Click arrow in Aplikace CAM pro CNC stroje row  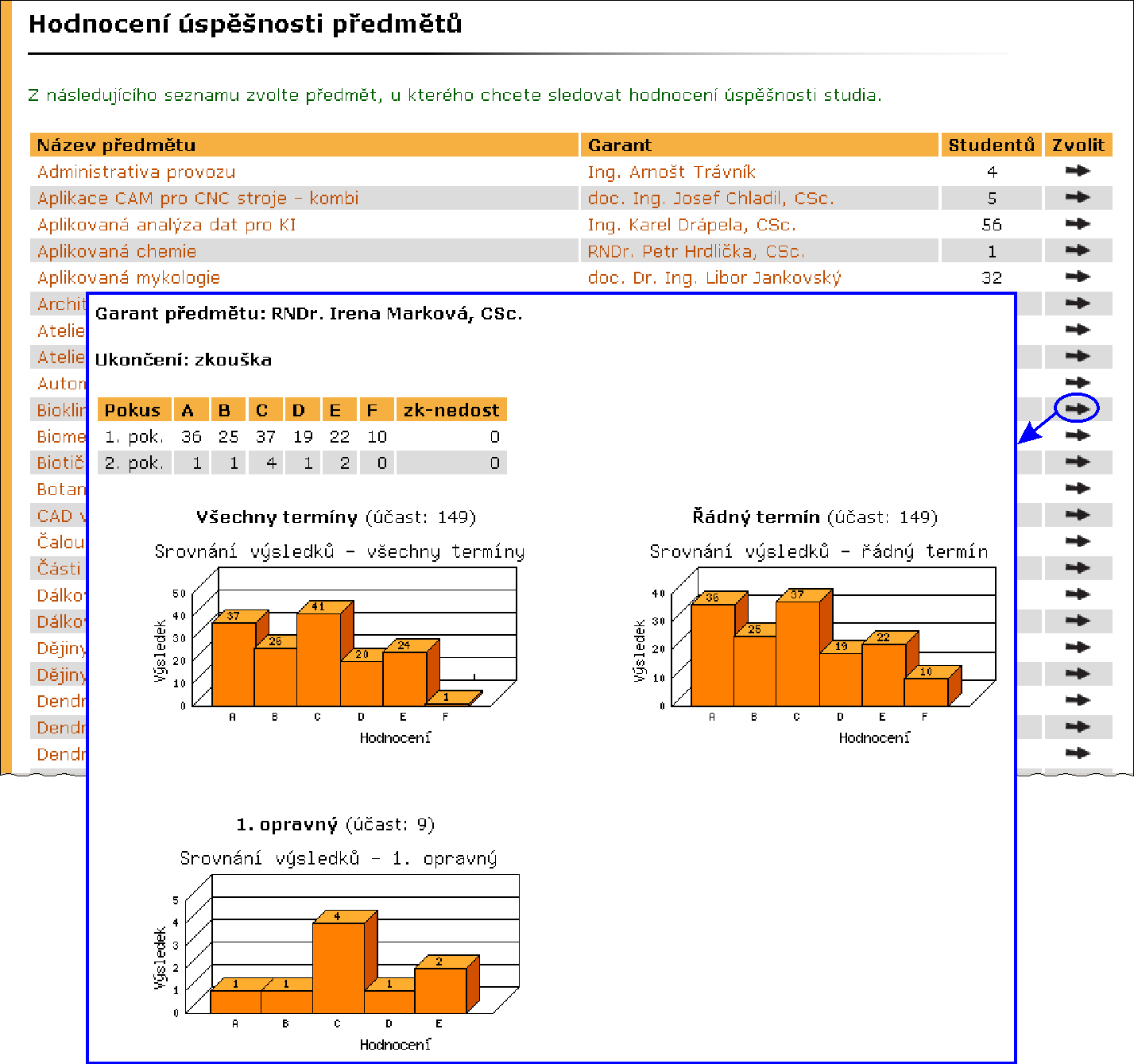tap(1078, 197)
